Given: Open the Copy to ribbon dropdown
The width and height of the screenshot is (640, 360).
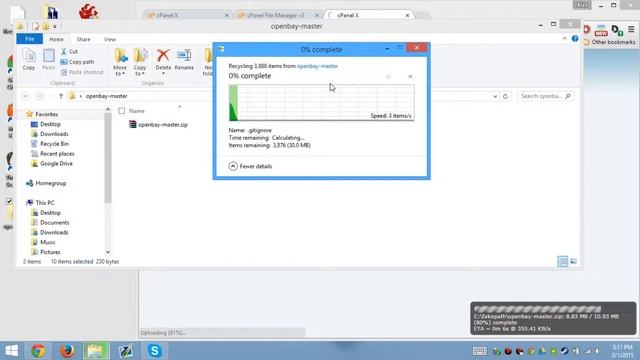Looking at the screenshot, I should point(140,62).
